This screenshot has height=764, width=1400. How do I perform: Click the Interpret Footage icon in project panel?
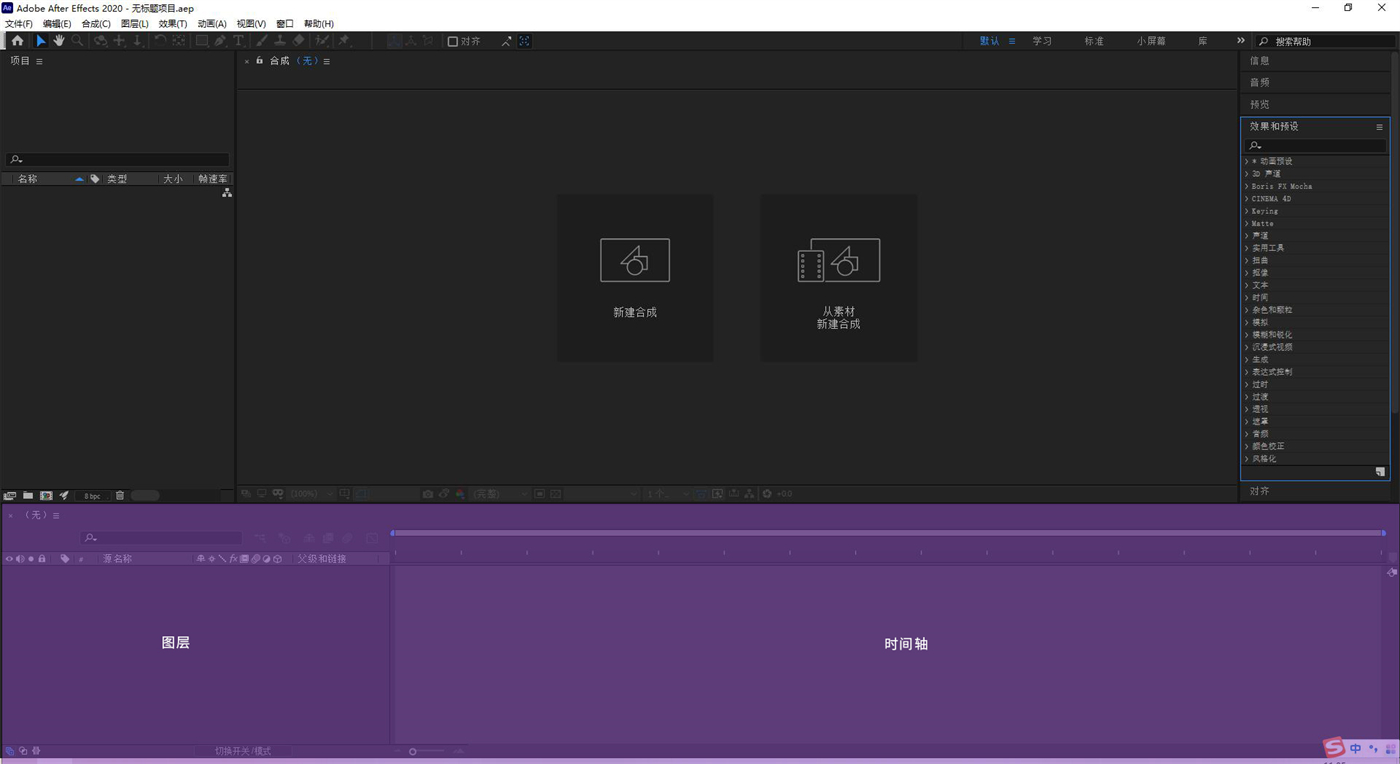click(x=10, y=495)
